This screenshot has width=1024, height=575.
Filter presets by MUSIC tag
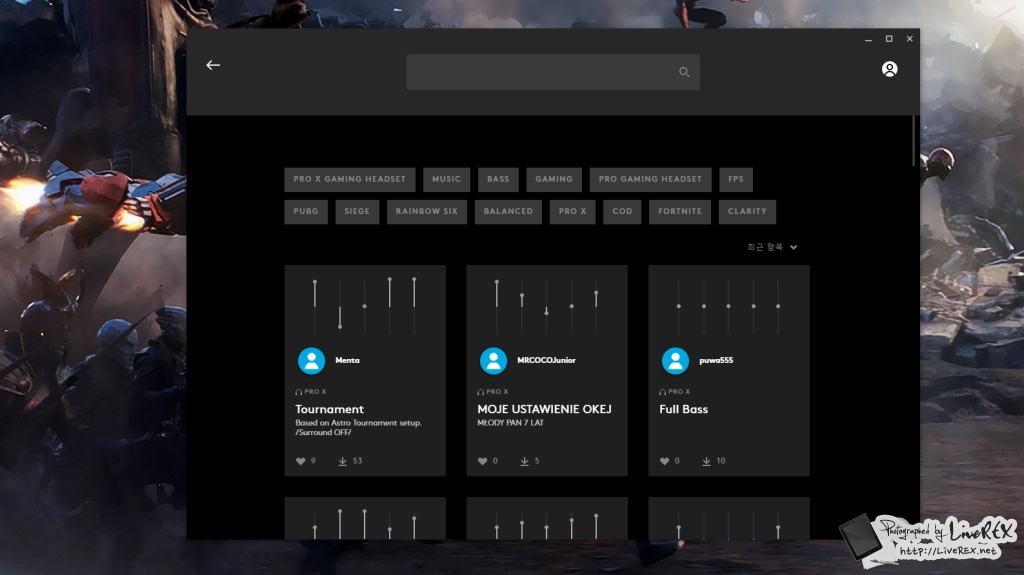click(446, 179)
